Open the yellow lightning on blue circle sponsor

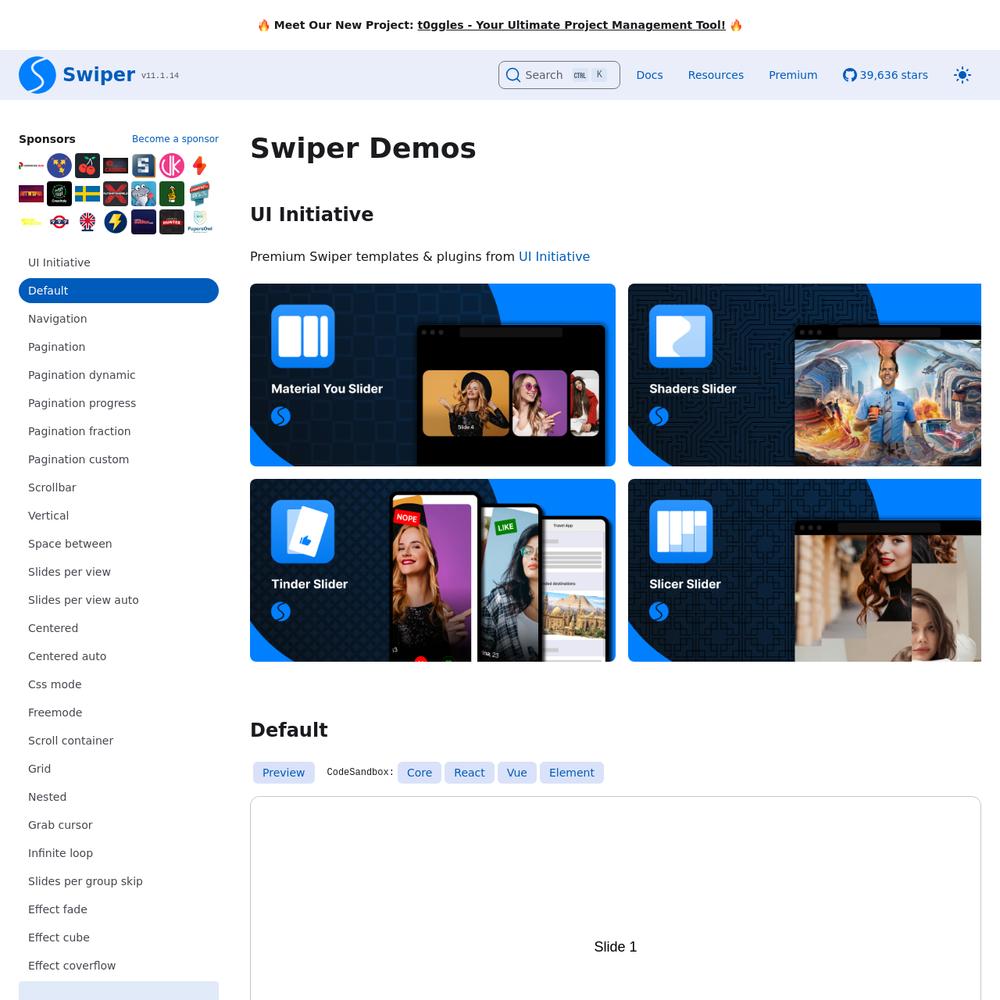[x=115, y=222]
